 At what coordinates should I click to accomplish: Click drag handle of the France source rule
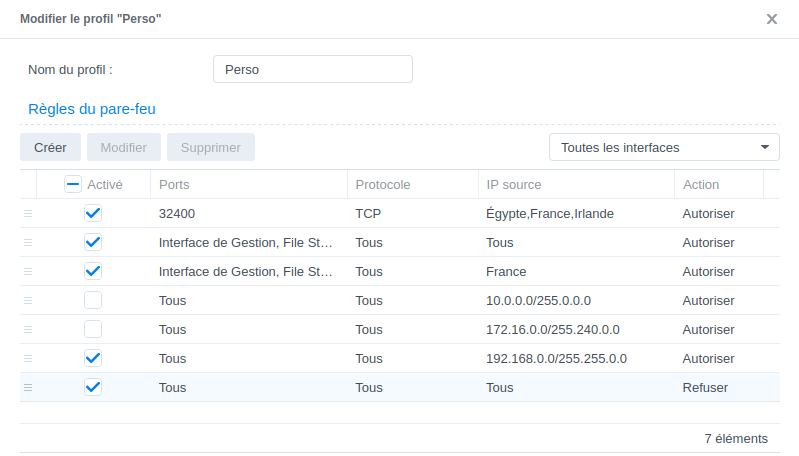28,272
